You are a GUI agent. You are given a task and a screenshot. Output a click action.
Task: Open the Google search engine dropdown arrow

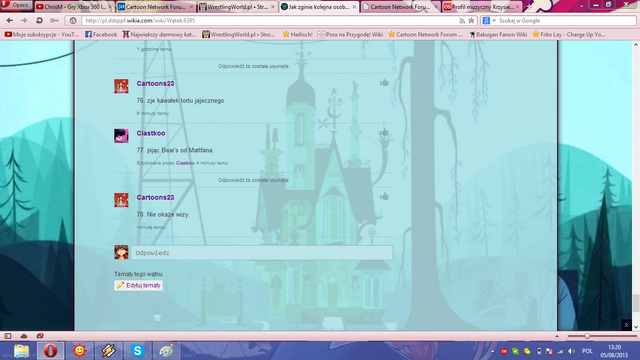click(494, 20)
